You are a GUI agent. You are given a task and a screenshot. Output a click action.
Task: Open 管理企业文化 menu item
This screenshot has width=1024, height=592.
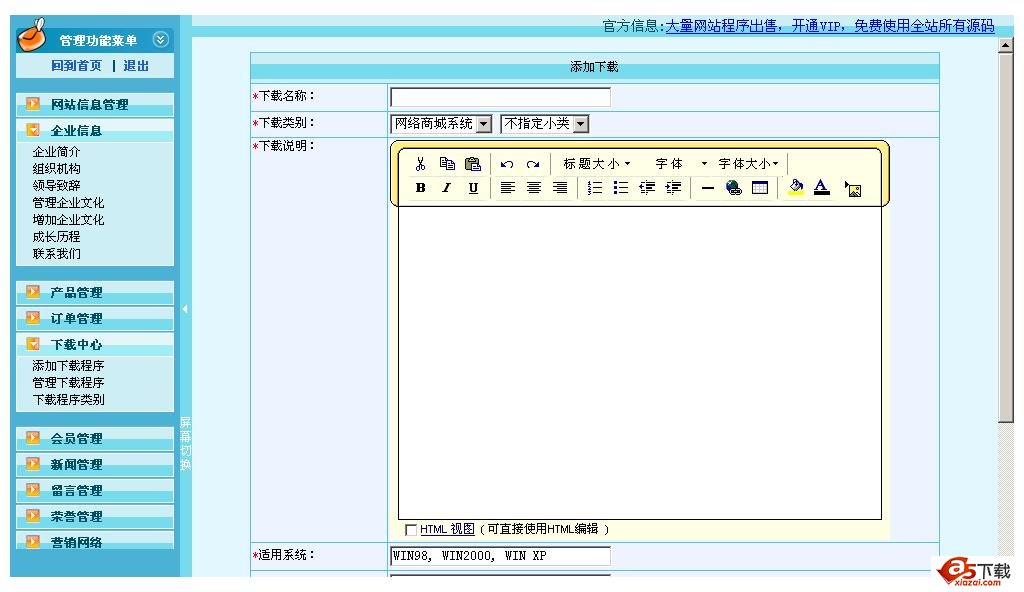pyautogui.click(x=69, y=203)
